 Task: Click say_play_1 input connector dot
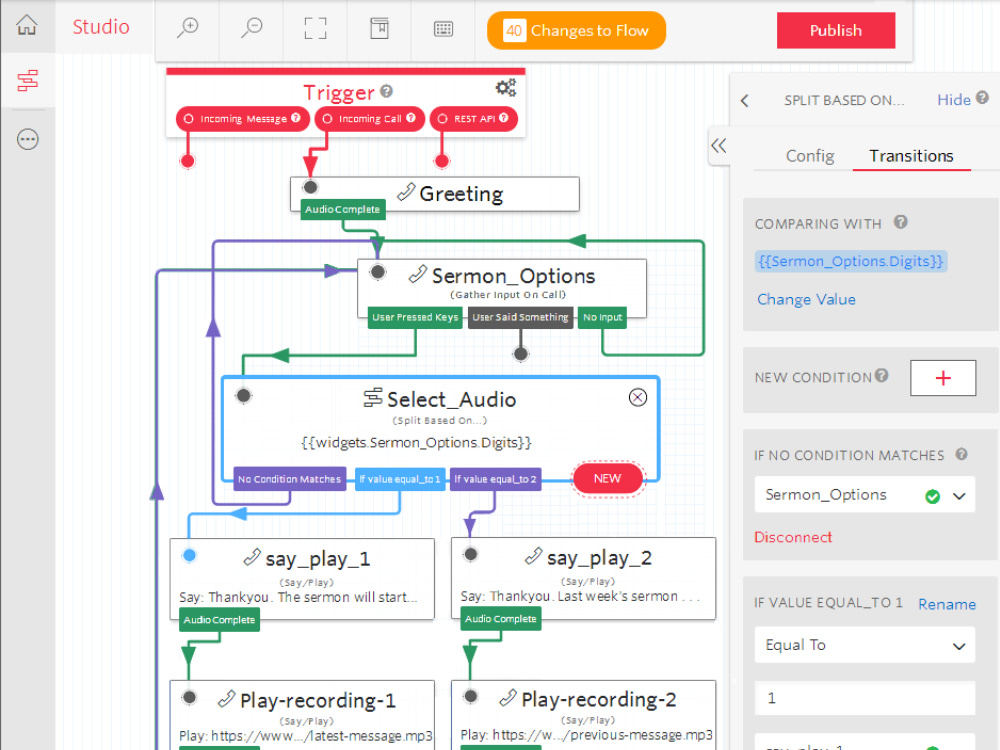[x=189, y=555]
